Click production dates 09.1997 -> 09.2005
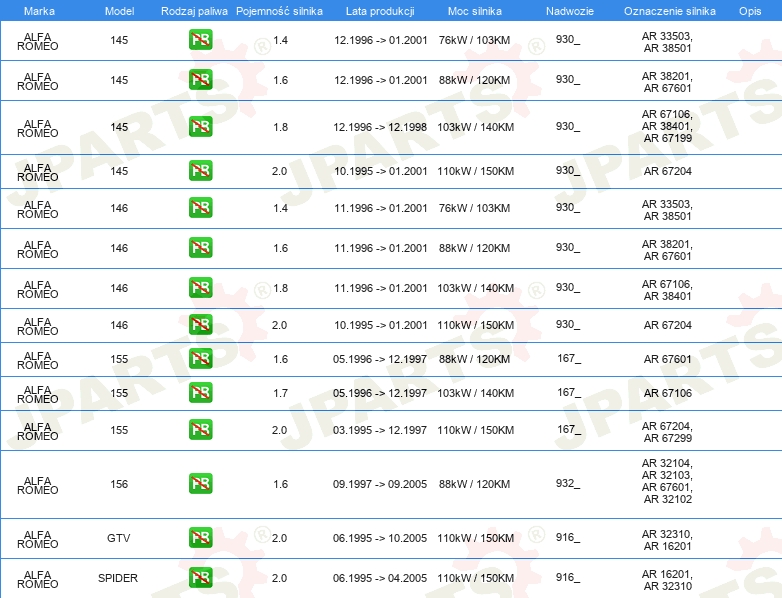The width and height of the screenshot is (782, 598). (380, 484)
